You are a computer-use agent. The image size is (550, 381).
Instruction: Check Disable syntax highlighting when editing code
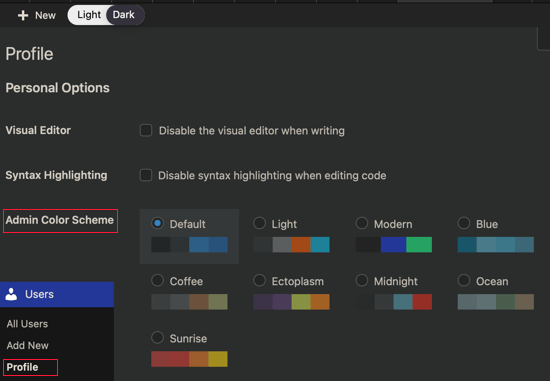coord(146,175)
